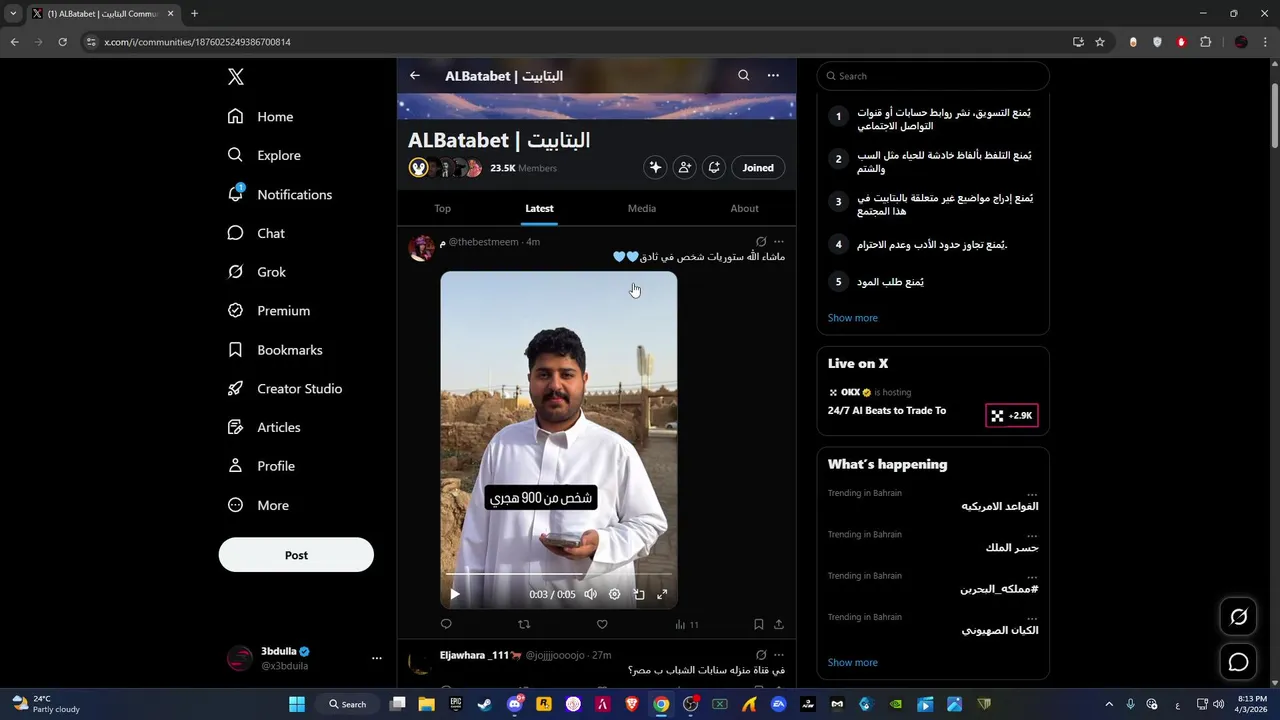1280x720 pixels.
Task: Open options for القواعد الامريكيه trend
Action: [x=1032, y=493]
